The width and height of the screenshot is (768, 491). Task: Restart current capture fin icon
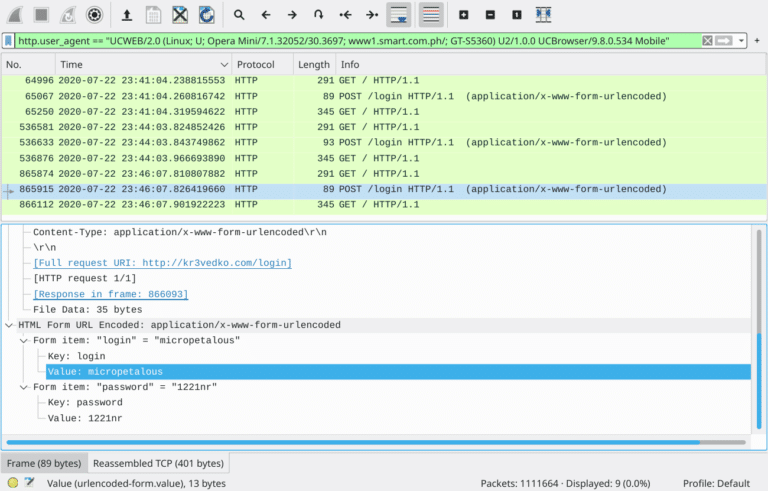coord(68,15)
